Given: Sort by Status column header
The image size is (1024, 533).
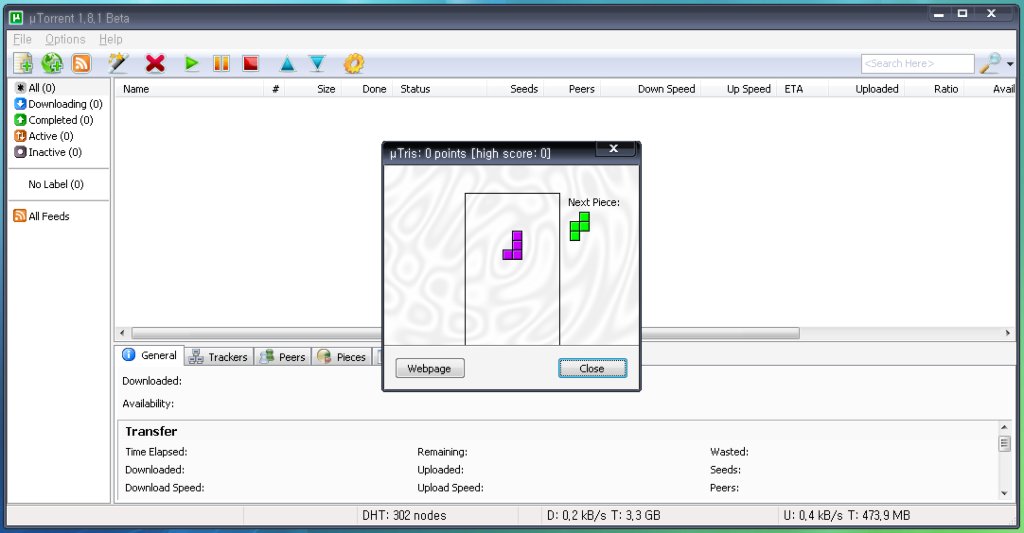Looking at the screenshot, I should pos(441,89).
